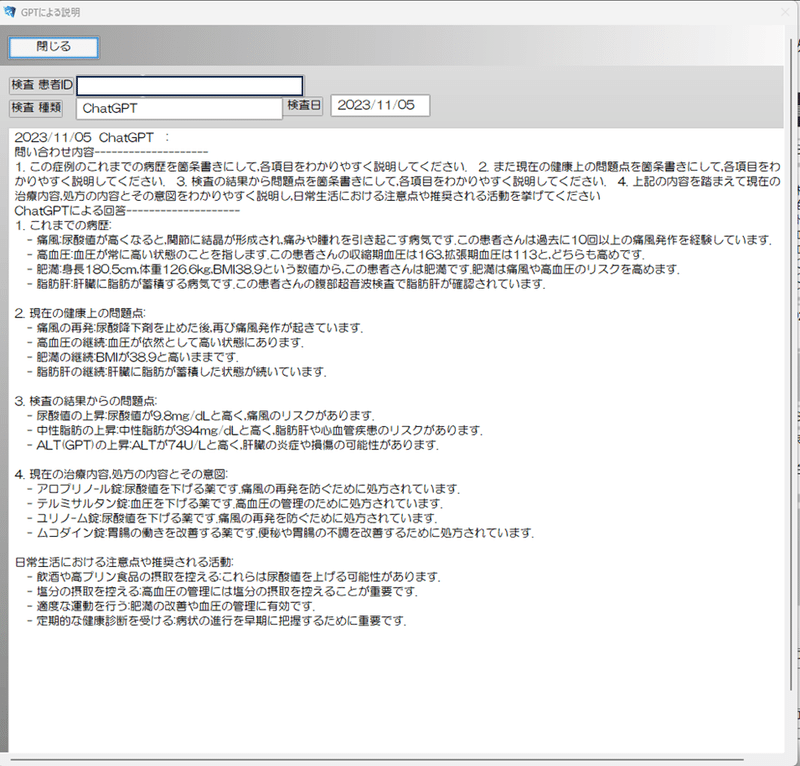
Task: Click the query line starting '1. この症例のこれまでの病歴'
Action: tap(397, 167)
